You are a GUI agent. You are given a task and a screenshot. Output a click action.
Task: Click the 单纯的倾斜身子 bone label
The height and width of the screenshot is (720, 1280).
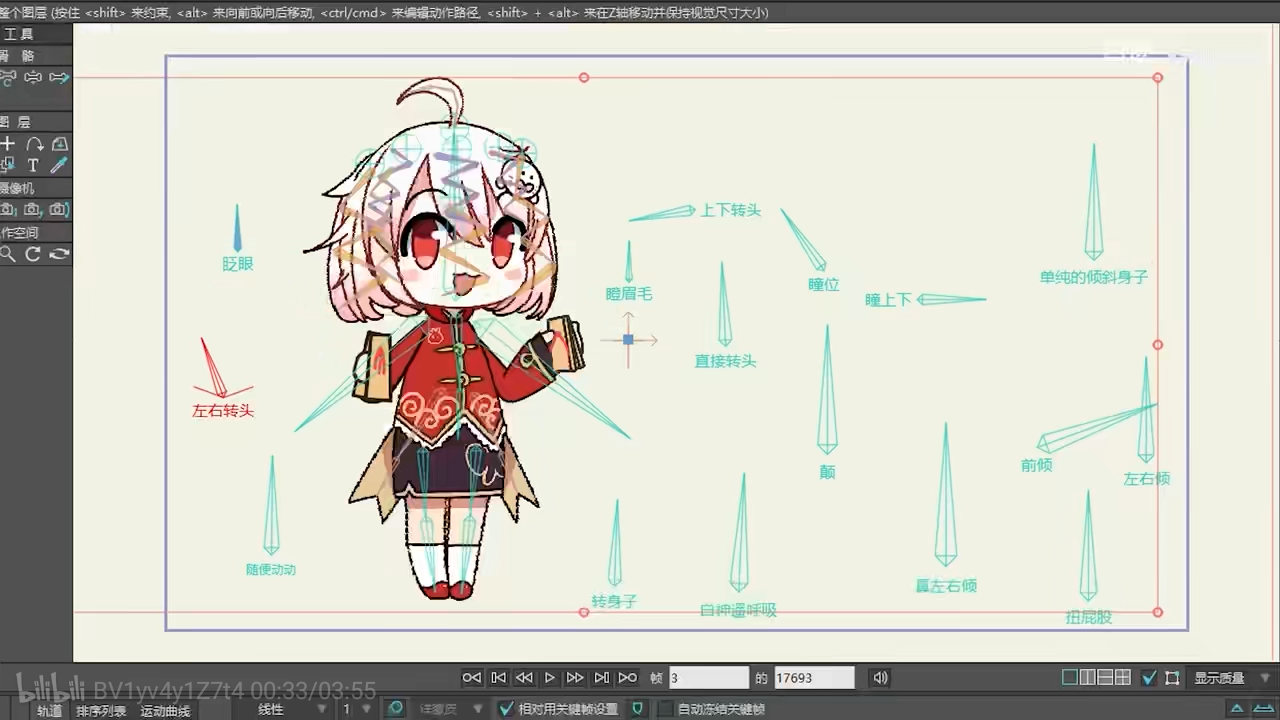(x=1094, y=277)
